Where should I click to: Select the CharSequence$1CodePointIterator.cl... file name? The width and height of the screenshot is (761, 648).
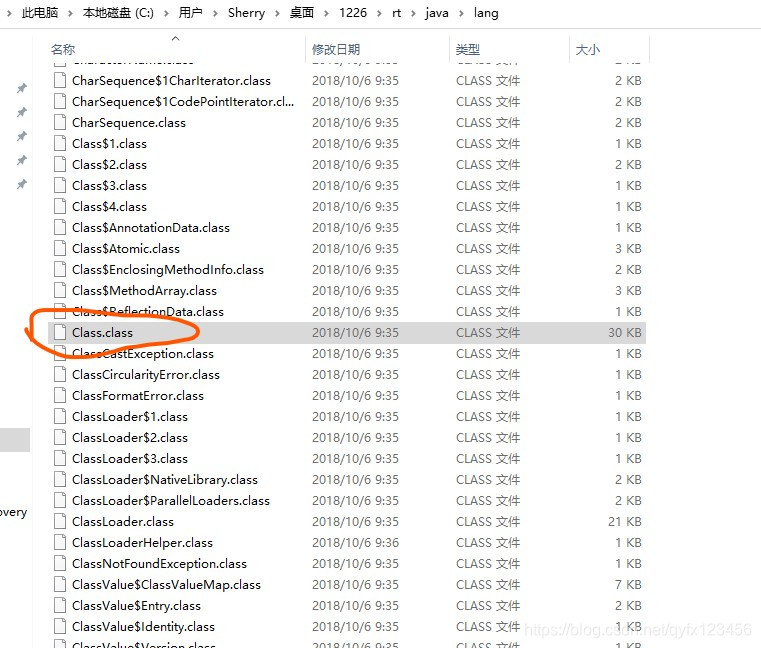coord(183,101)
